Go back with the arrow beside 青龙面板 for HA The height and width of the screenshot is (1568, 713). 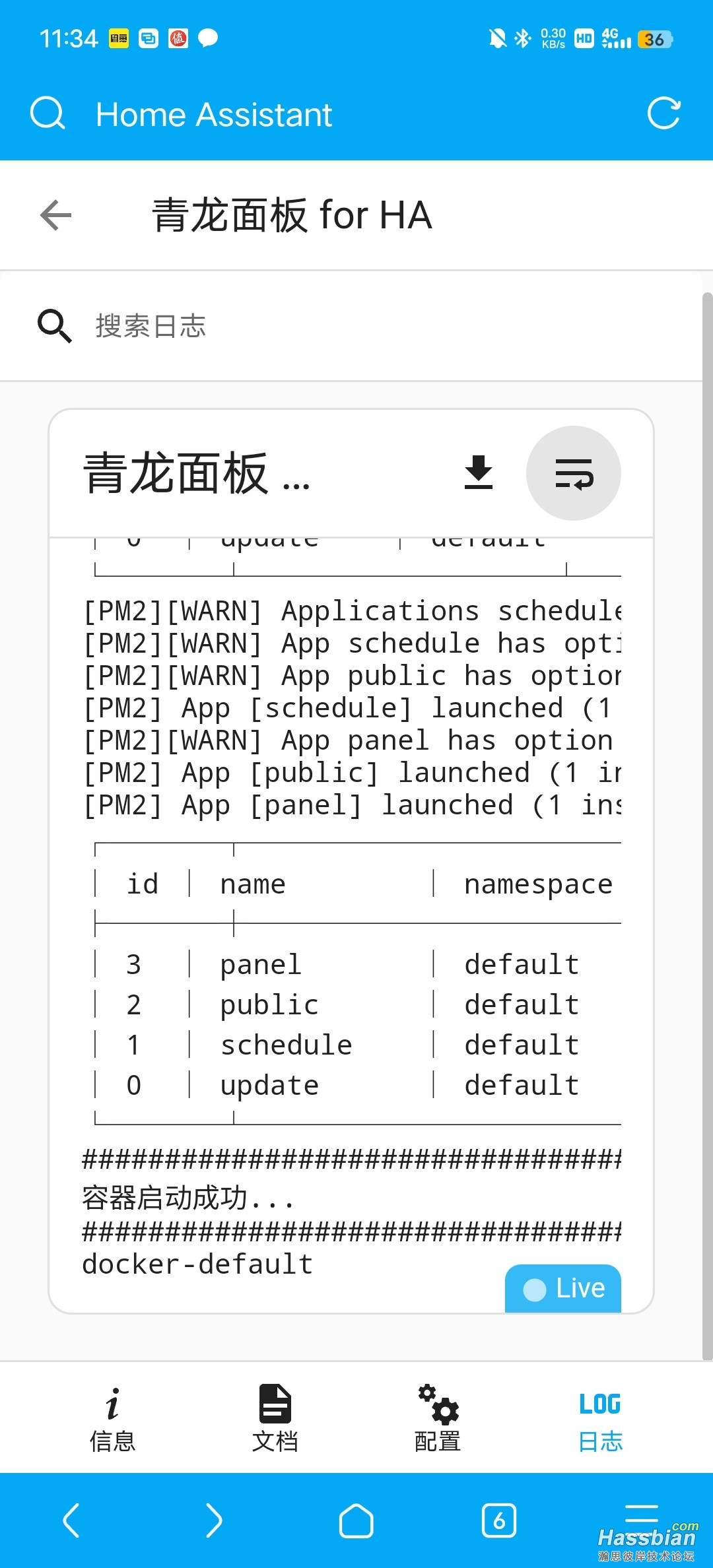tap(55, 215)
